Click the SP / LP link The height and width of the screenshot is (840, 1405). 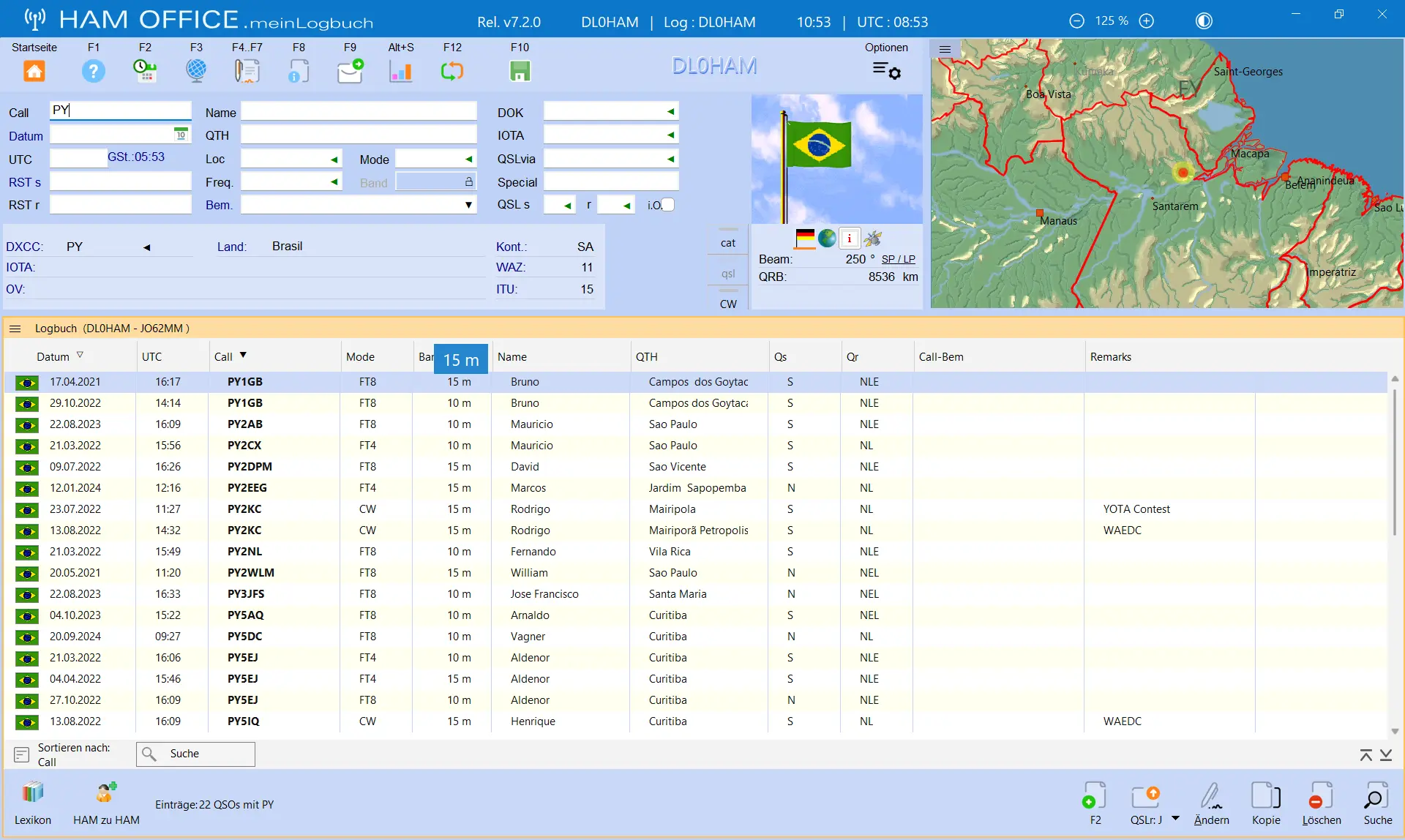[898, 259]
